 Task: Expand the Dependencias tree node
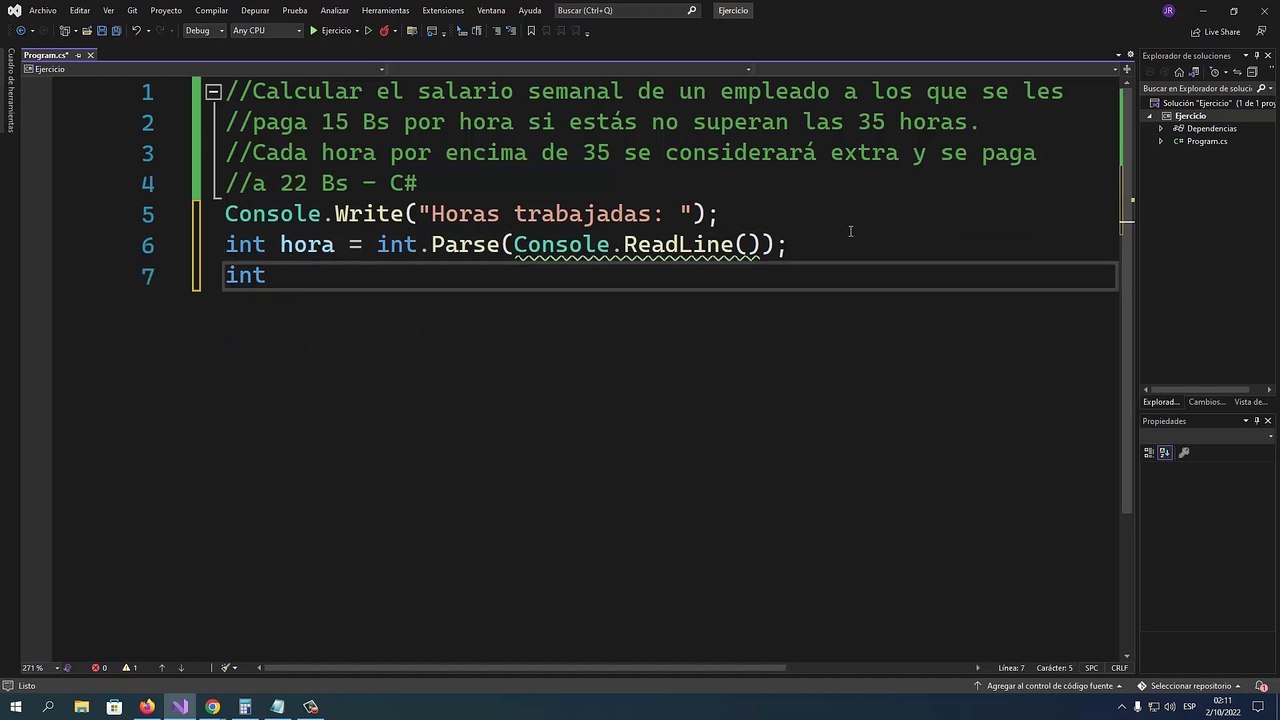(x=1161, y=129)
